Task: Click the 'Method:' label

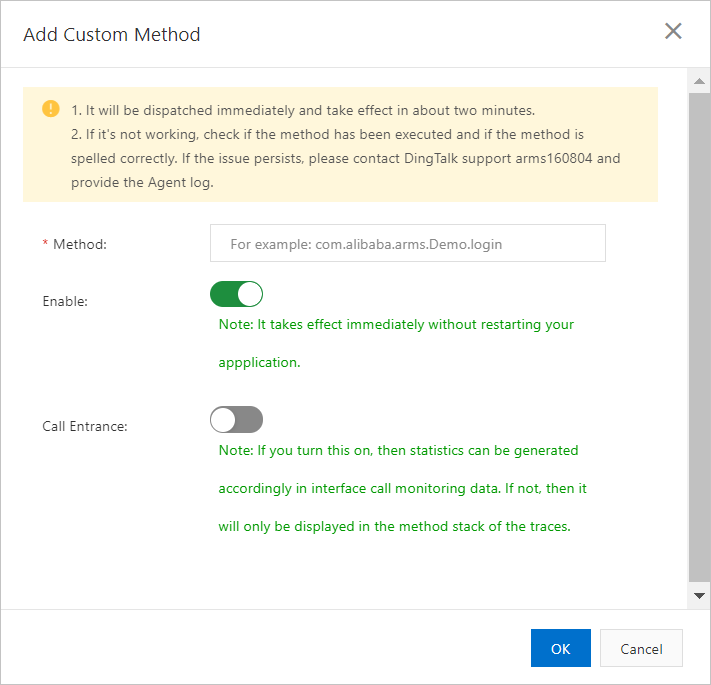Action: 80,244
